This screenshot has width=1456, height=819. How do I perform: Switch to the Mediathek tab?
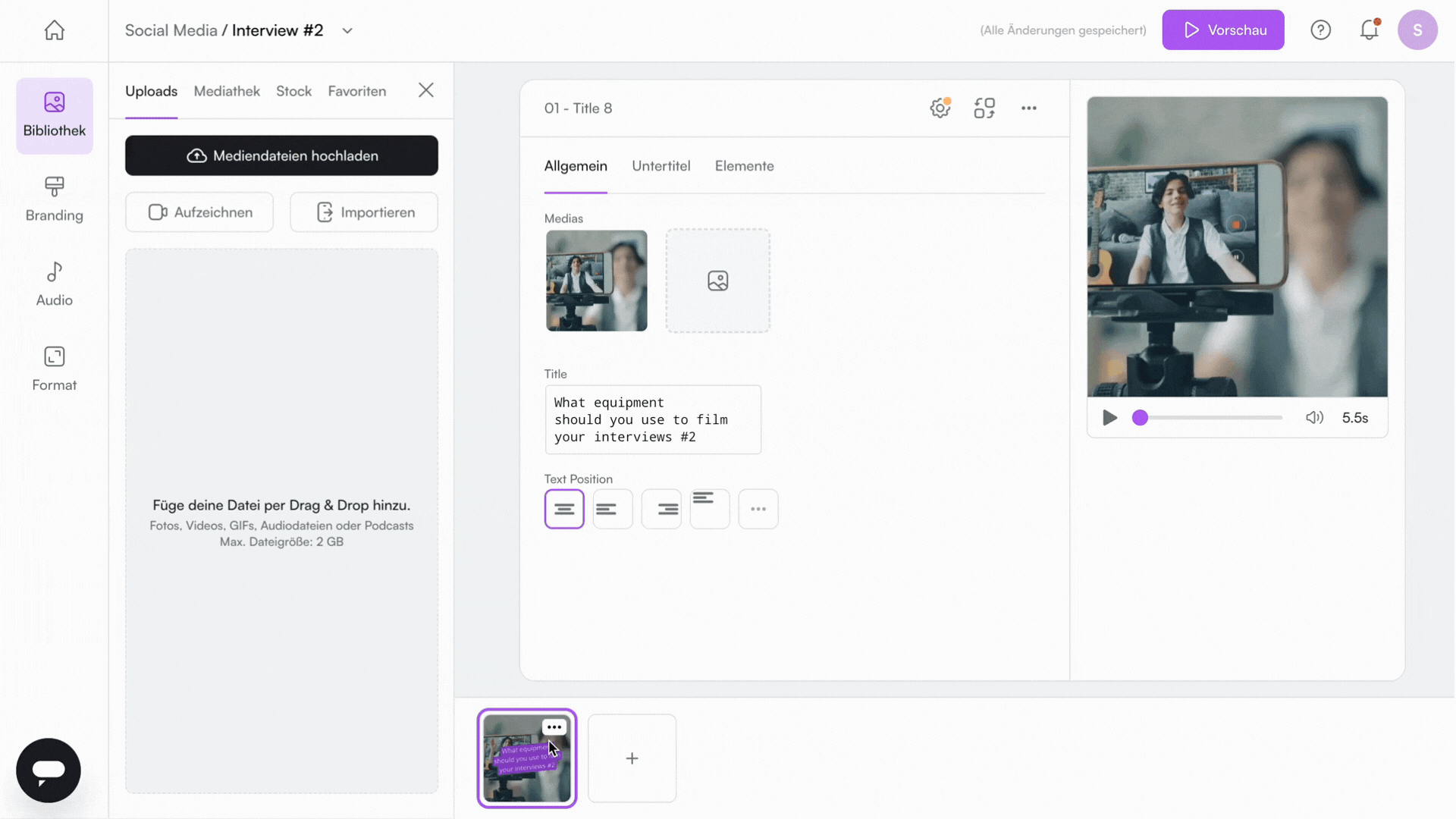227,91
